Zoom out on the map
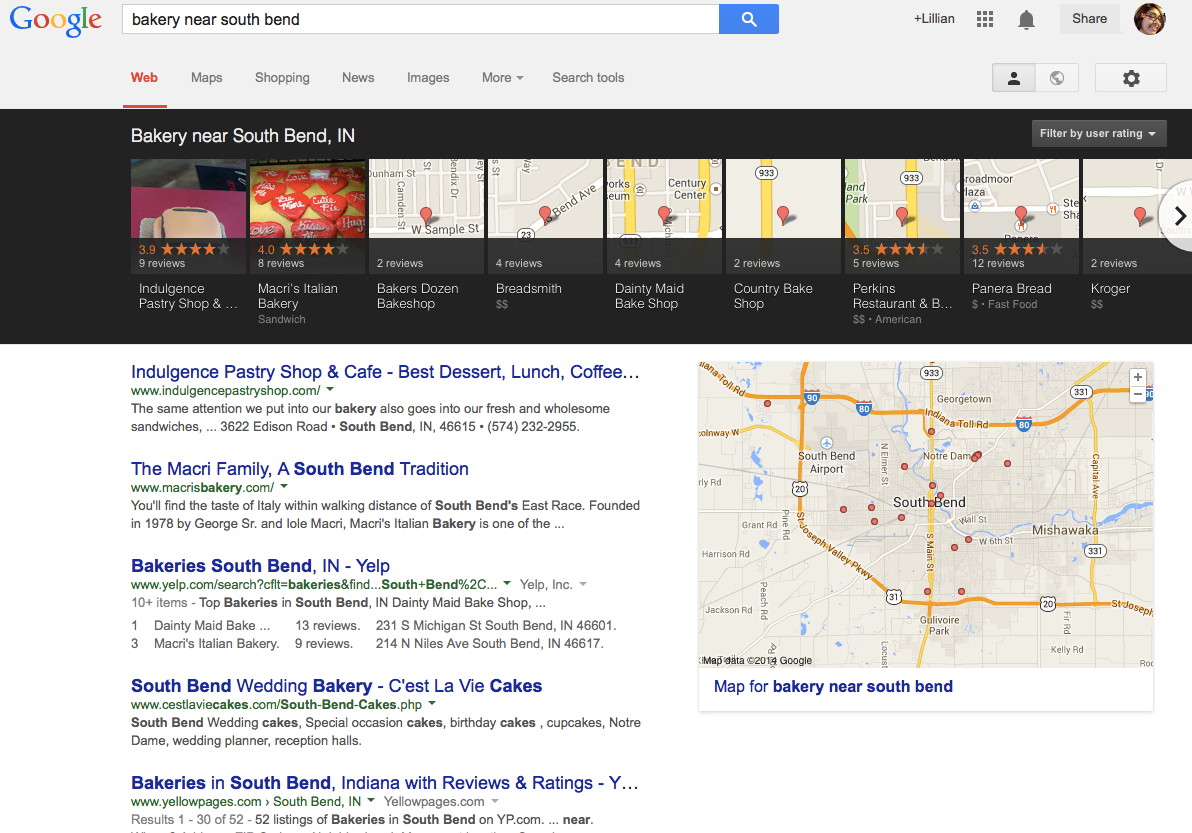Viewport: 1192px width, 833px height. click(x=1137, y=395)
